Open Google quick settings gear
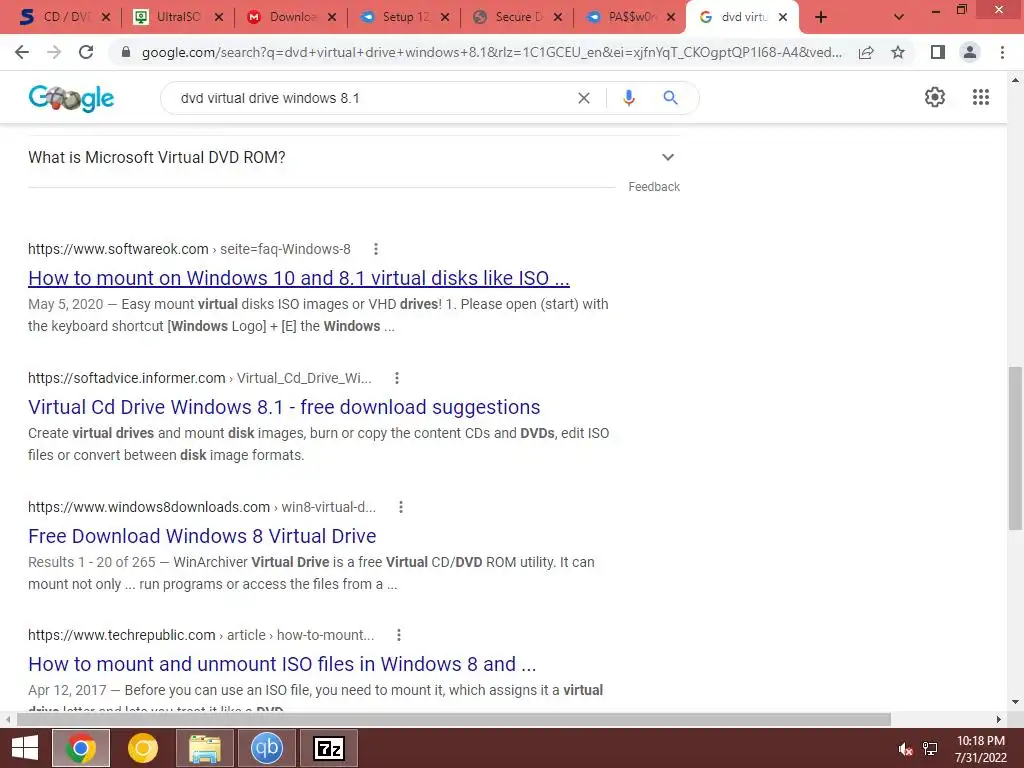 pos(935,97)
